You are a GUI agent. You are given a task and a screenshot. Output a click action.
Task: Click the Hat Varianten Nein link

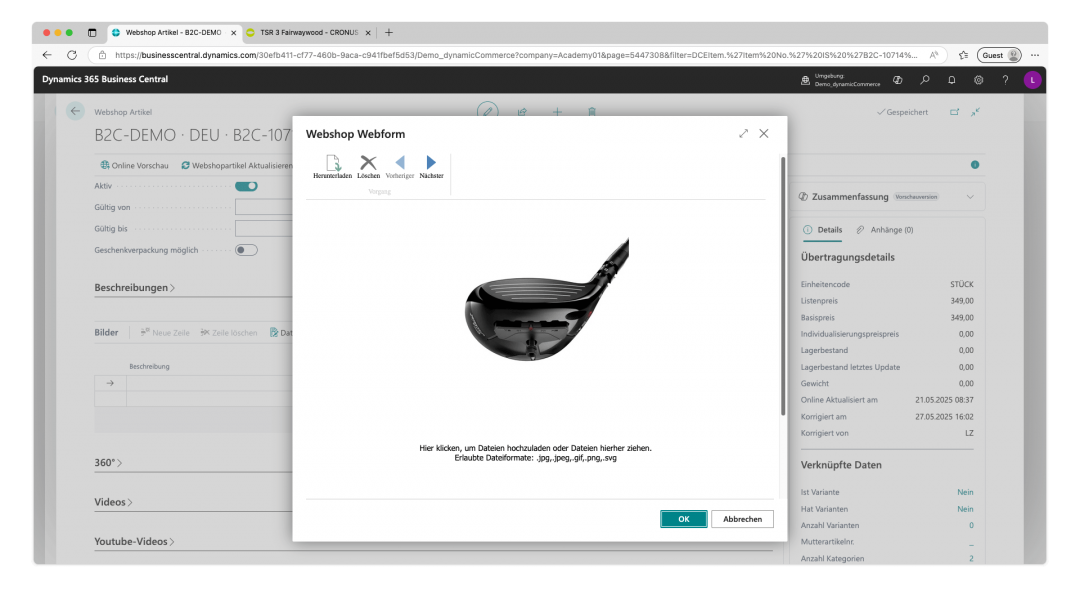click(965, 509)
